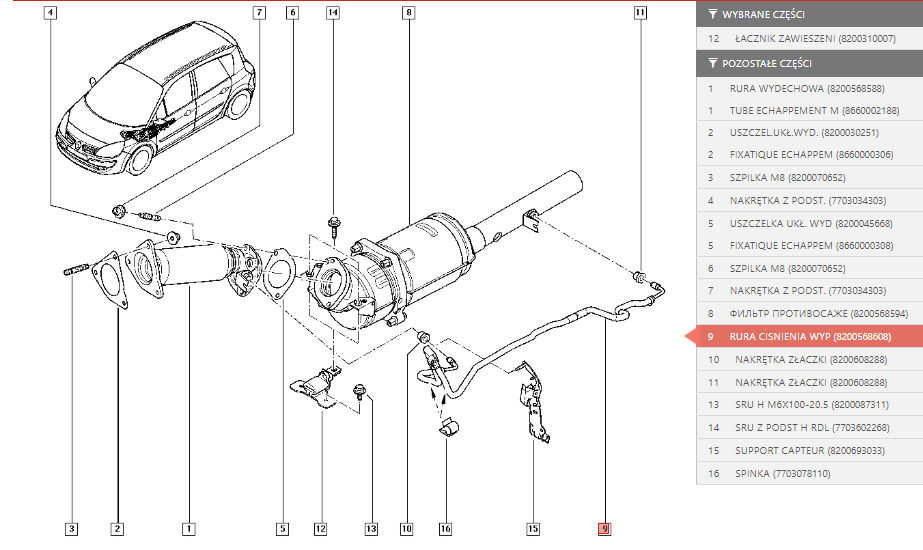Select SUPPORT CAPTEUR (8200693033) in list
The width and height of the screenshot is (923, 550).
tap(809, 450)
